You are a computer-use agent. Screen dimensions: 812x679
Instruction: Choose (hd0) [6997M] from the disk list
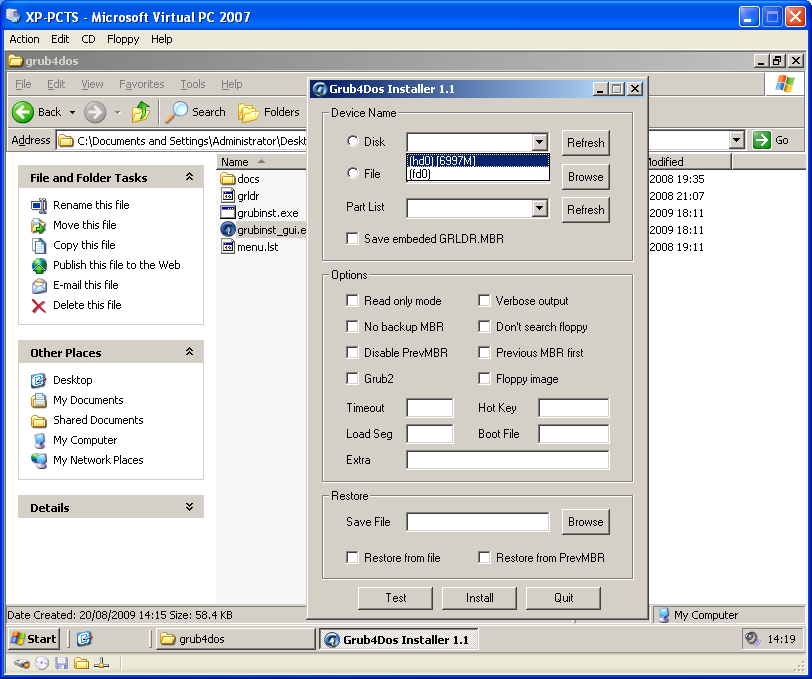pyautogui.click(x=478, y=161)
